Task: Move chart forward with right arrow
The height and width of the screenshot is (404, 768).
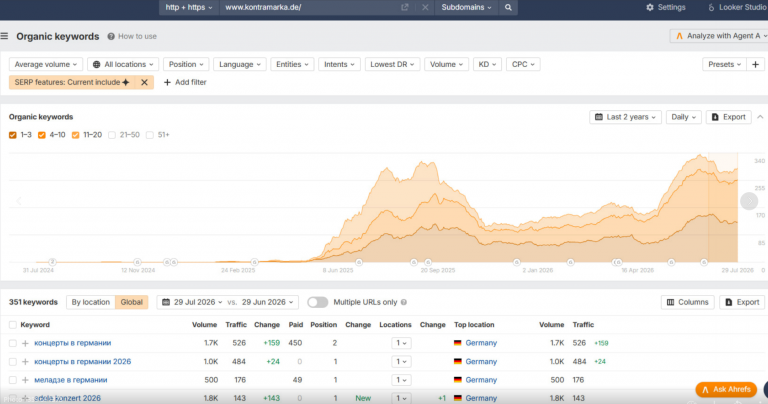Action: (749, 201)
